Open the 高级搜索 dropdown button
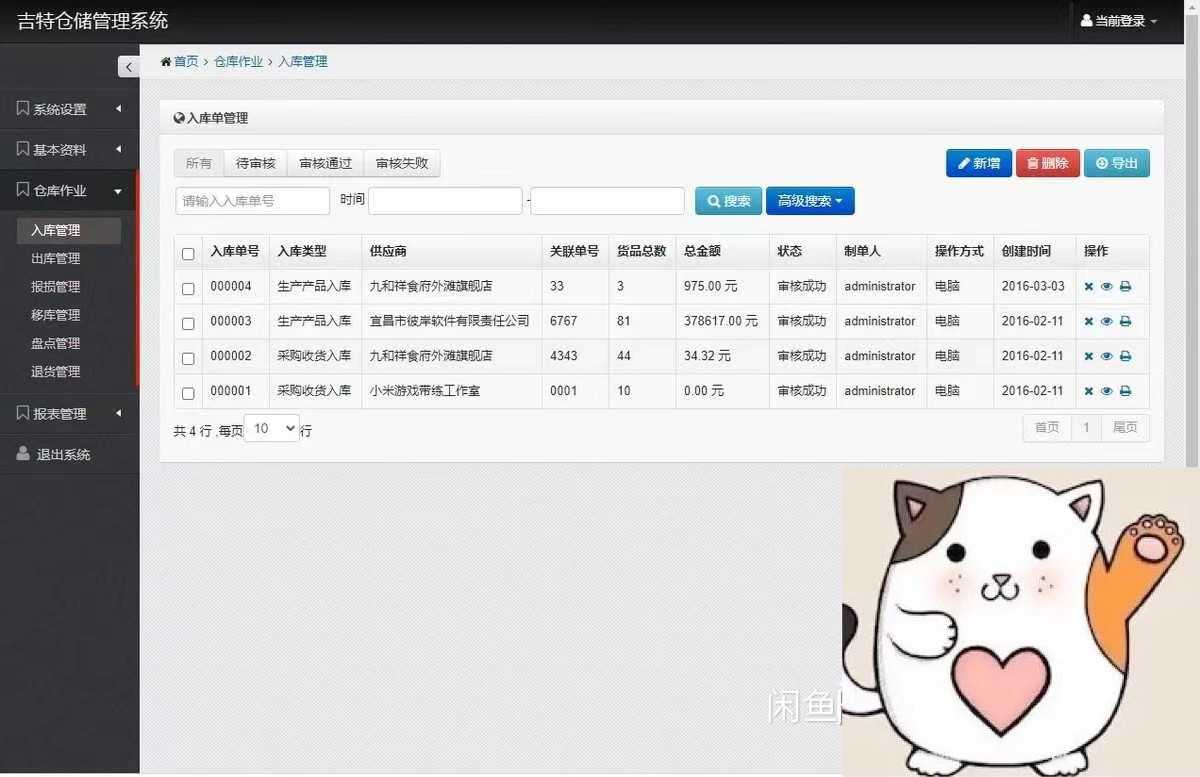Viewport: 1200px width, 777px height. pyautogui.click(x=810, y=201)
